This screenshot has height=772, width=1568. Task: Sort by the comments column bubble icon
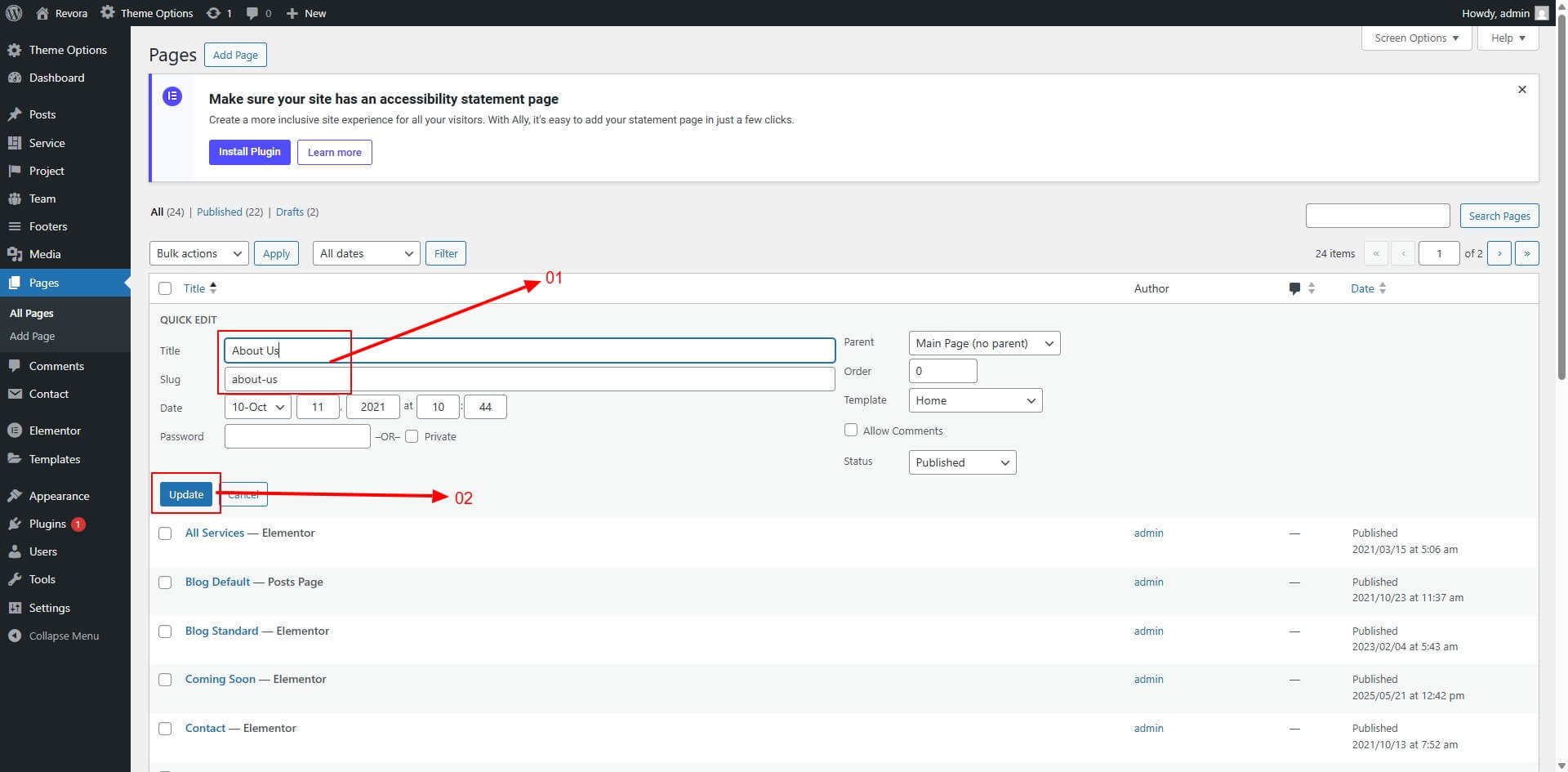click(x=1294, y=288)
